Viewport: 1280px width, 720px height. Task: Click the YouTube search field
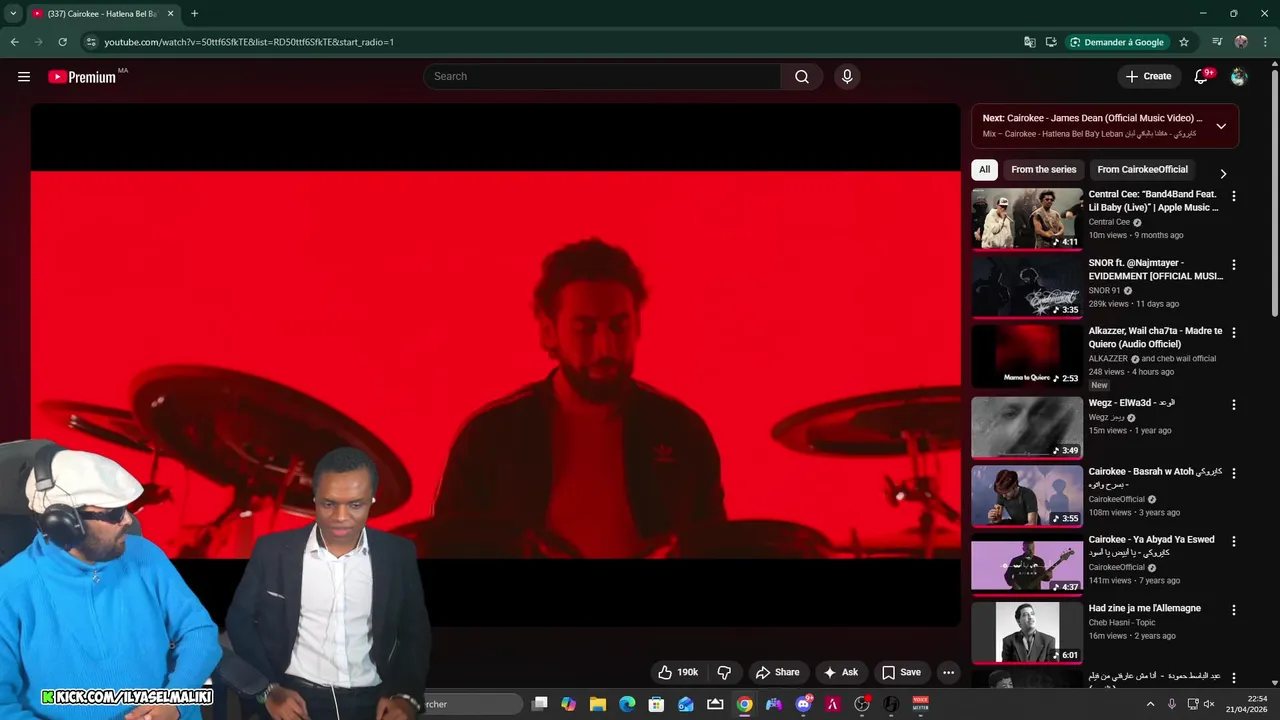point(602,77)
